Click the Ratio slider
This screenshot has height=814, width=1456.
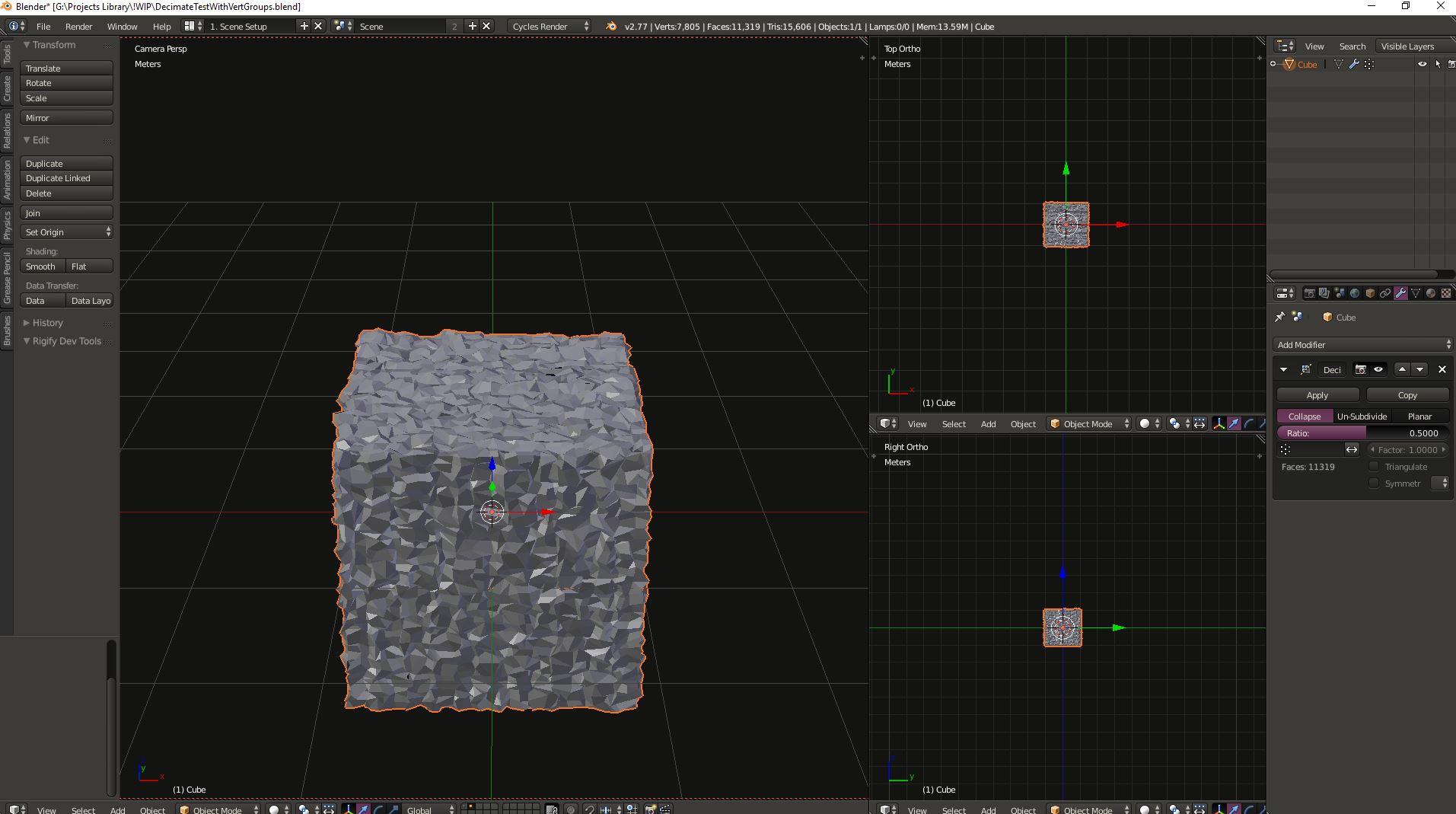point(1362,433)
